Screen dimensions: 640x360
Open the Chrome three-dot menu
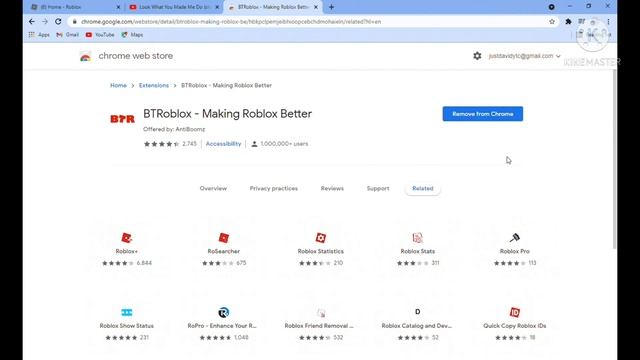608,22
